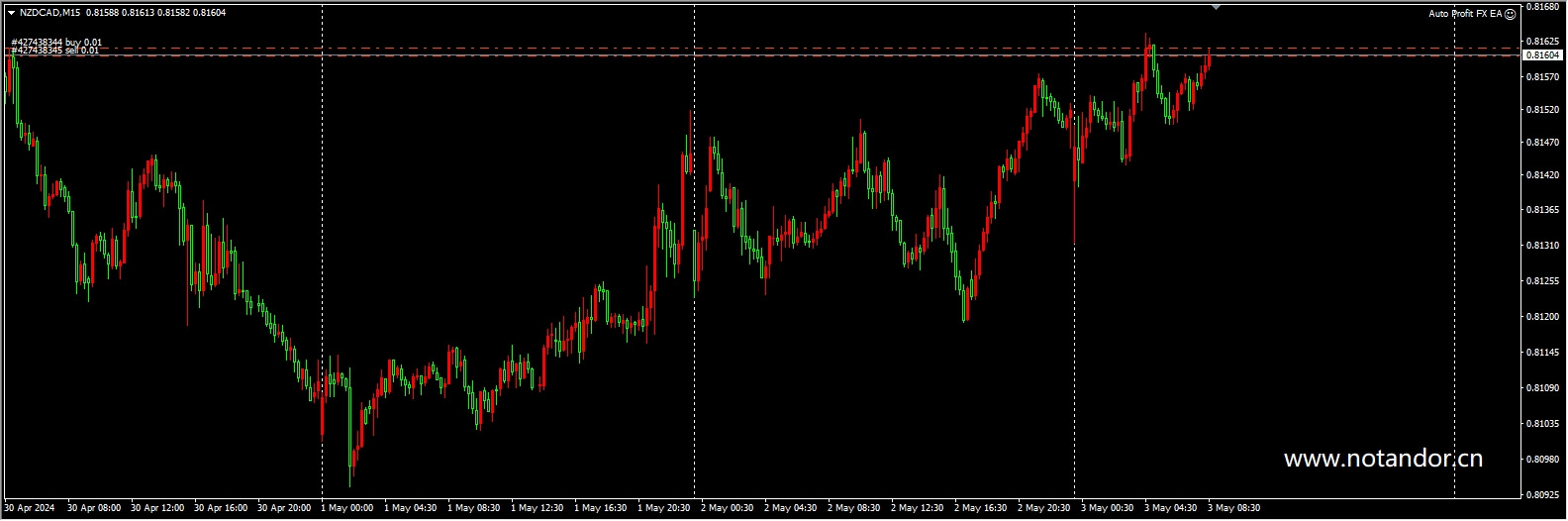Screen dimensions: 1568x521
Task: Click price scale value 0.81035
Action: 1543,424
